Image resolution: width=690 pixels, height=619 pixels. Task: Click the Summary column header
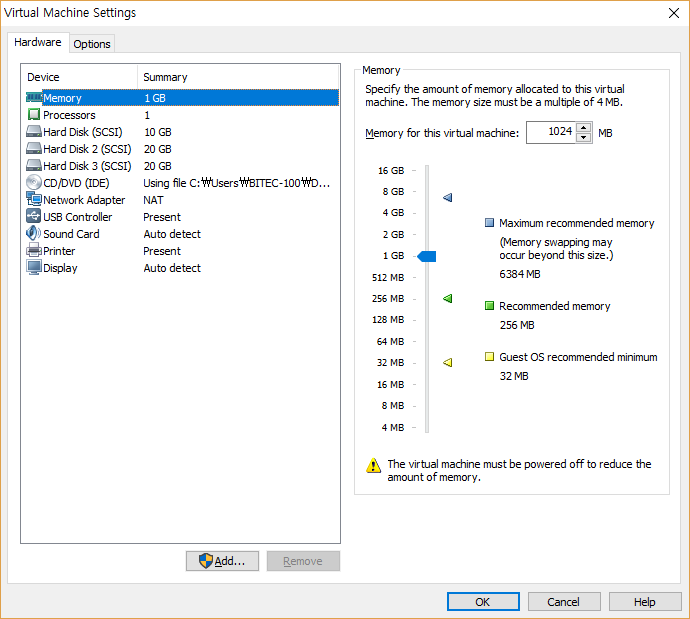pyautogui.click(x=238, y=77)
